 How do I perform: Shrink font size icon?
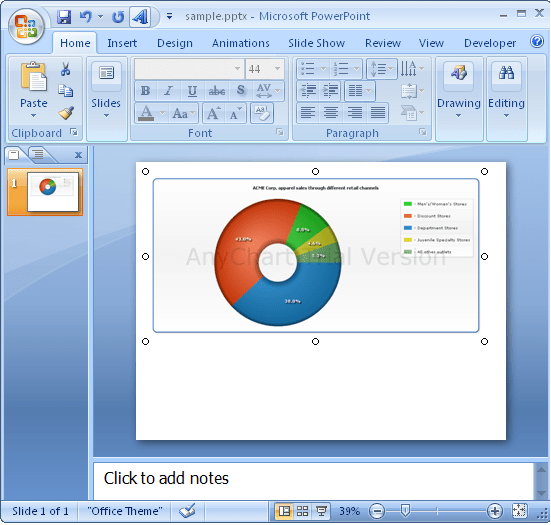coord(235,113)
